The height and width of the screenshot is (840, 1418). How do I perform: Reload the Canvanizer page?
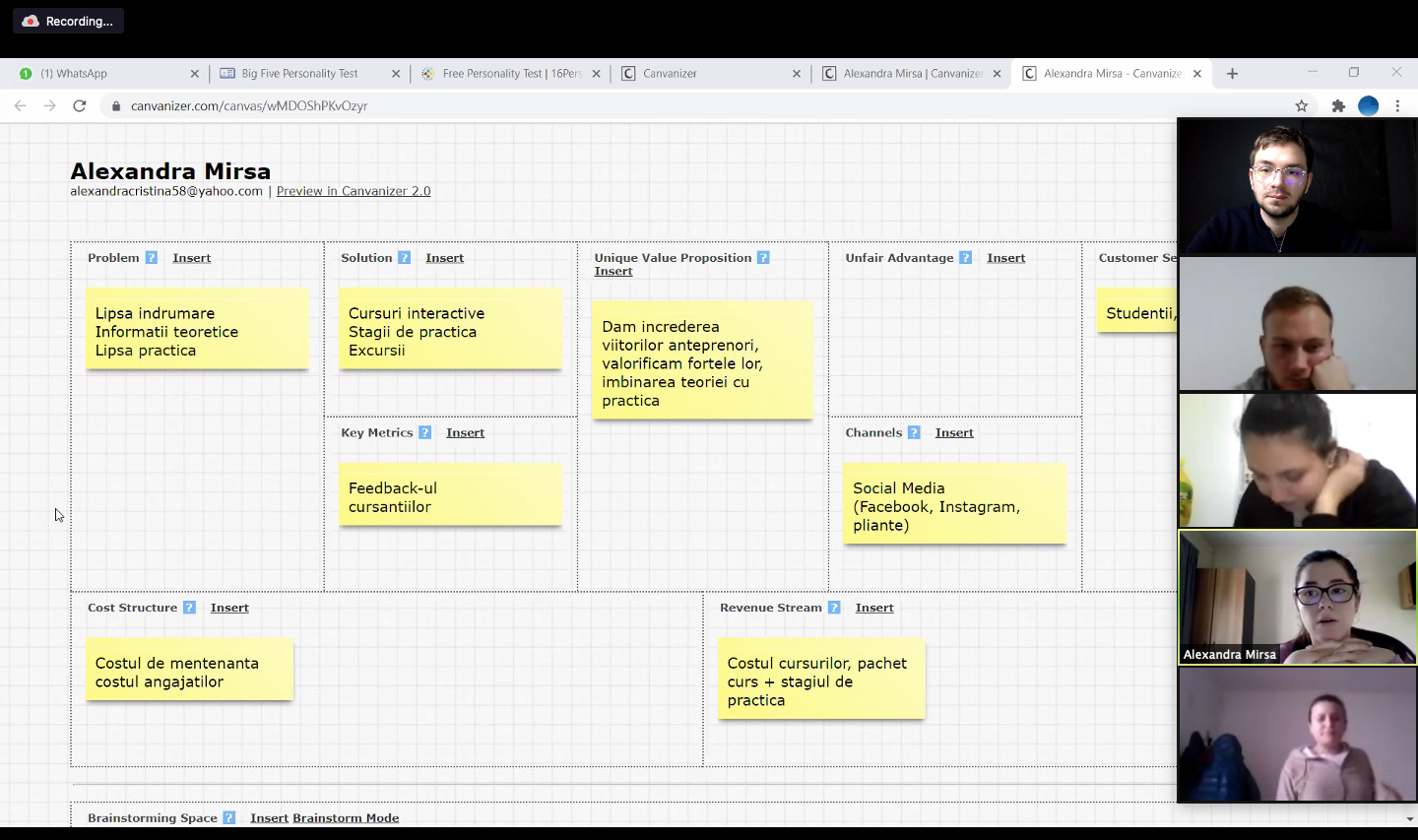[80, 106]
